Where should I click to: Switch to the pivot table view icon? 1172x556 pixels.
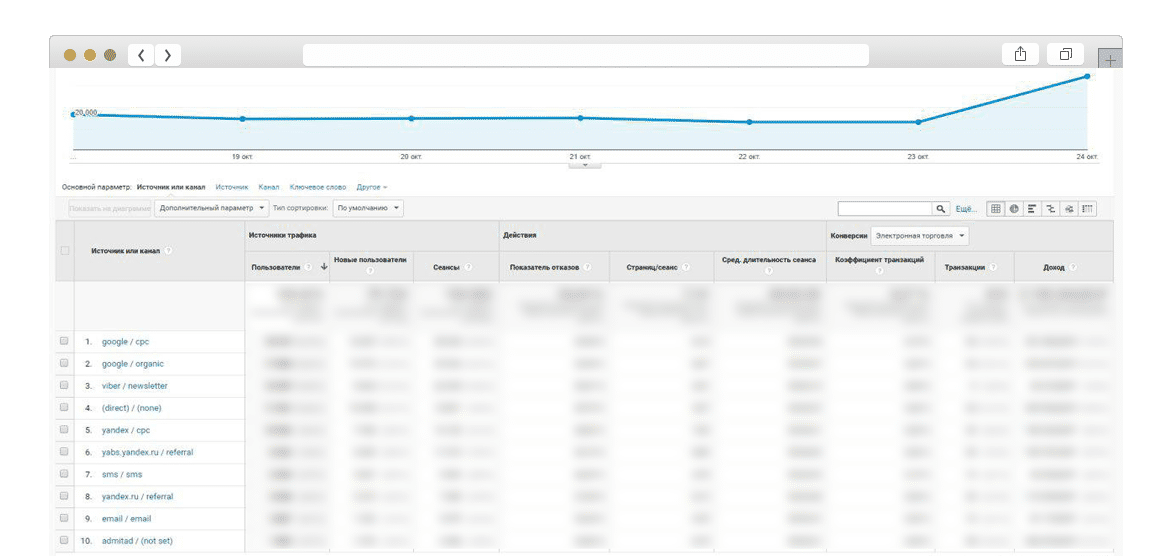tap(1087, 209)
